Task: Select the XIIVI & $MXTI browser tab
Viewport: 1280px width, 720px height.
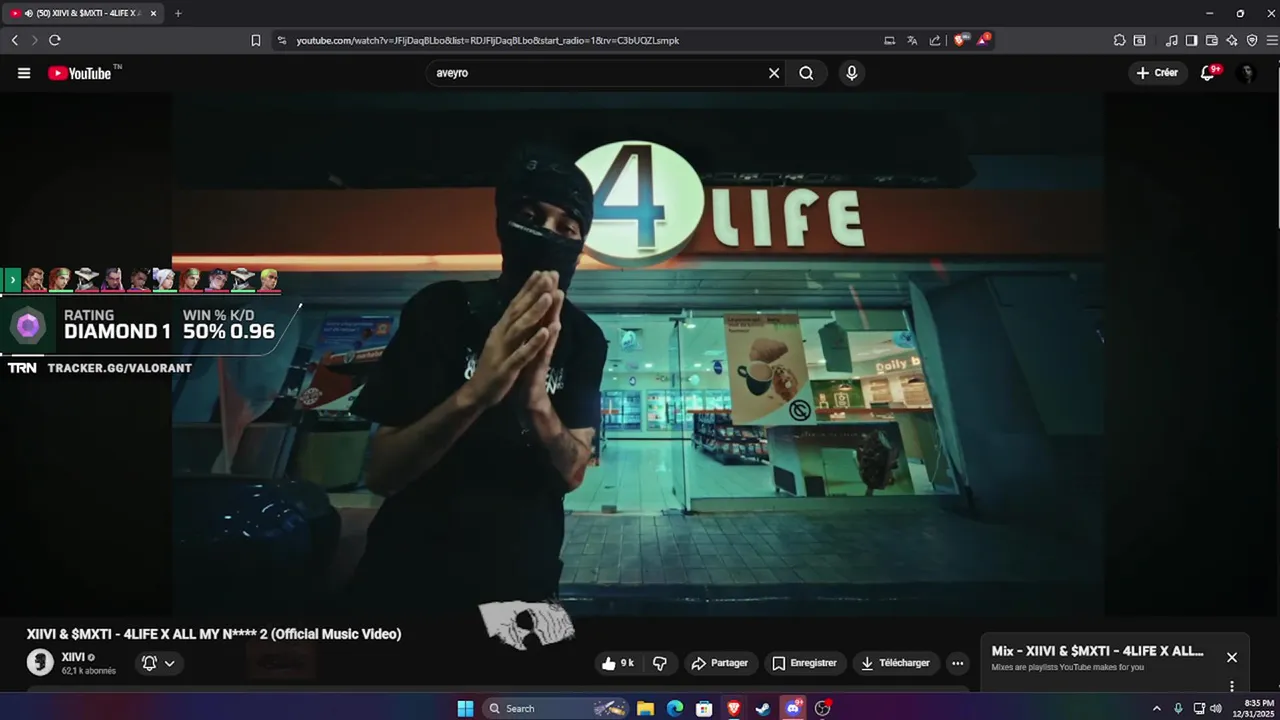Action: [x=83, y=13]
